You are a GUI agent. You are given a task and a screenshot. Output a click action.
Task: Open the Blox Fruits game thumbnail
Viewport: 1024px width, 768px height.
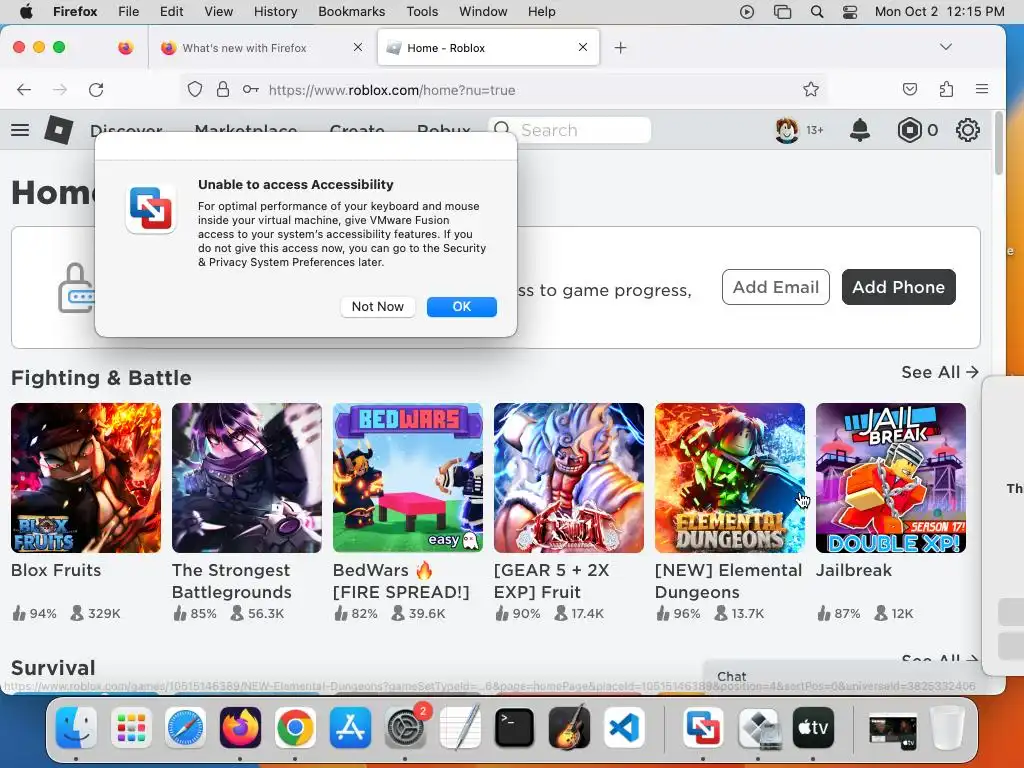pos(86,478)
